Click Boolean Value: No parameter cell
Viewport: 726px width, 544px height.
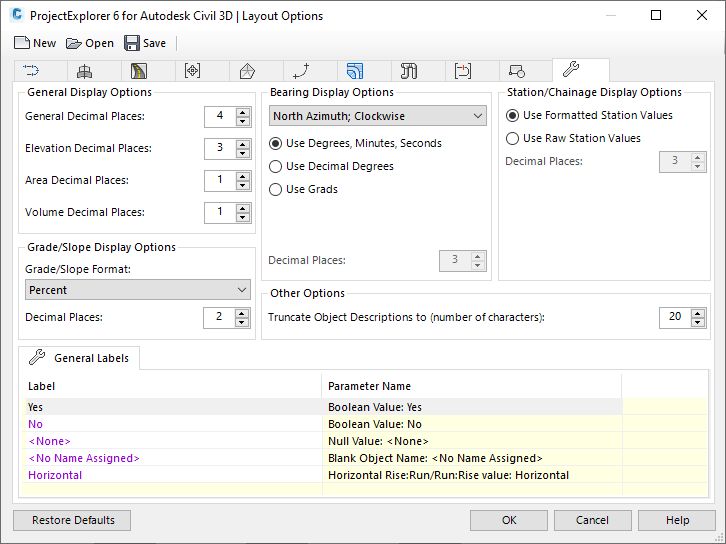(472, 424)
